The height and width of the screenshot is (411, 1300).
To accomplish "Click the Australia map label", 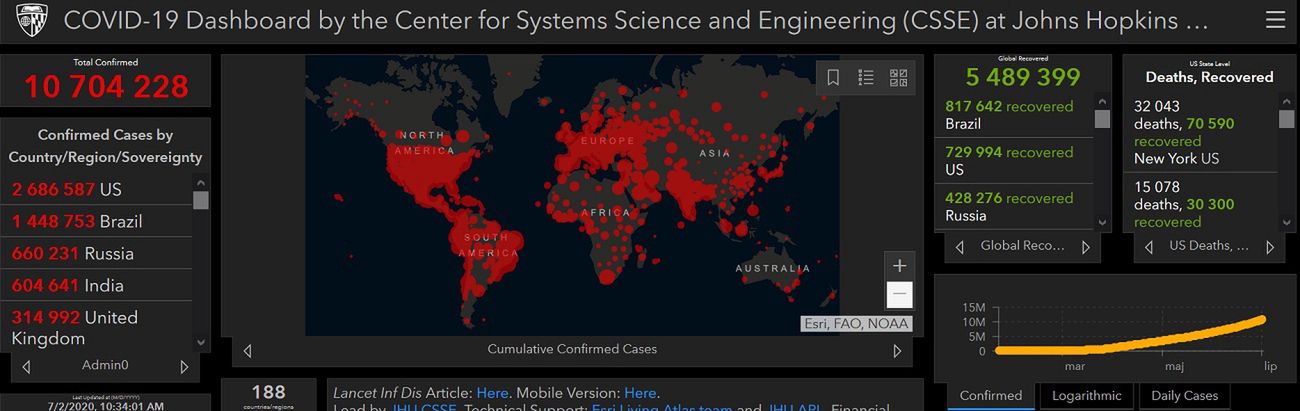I will (773, 268).
